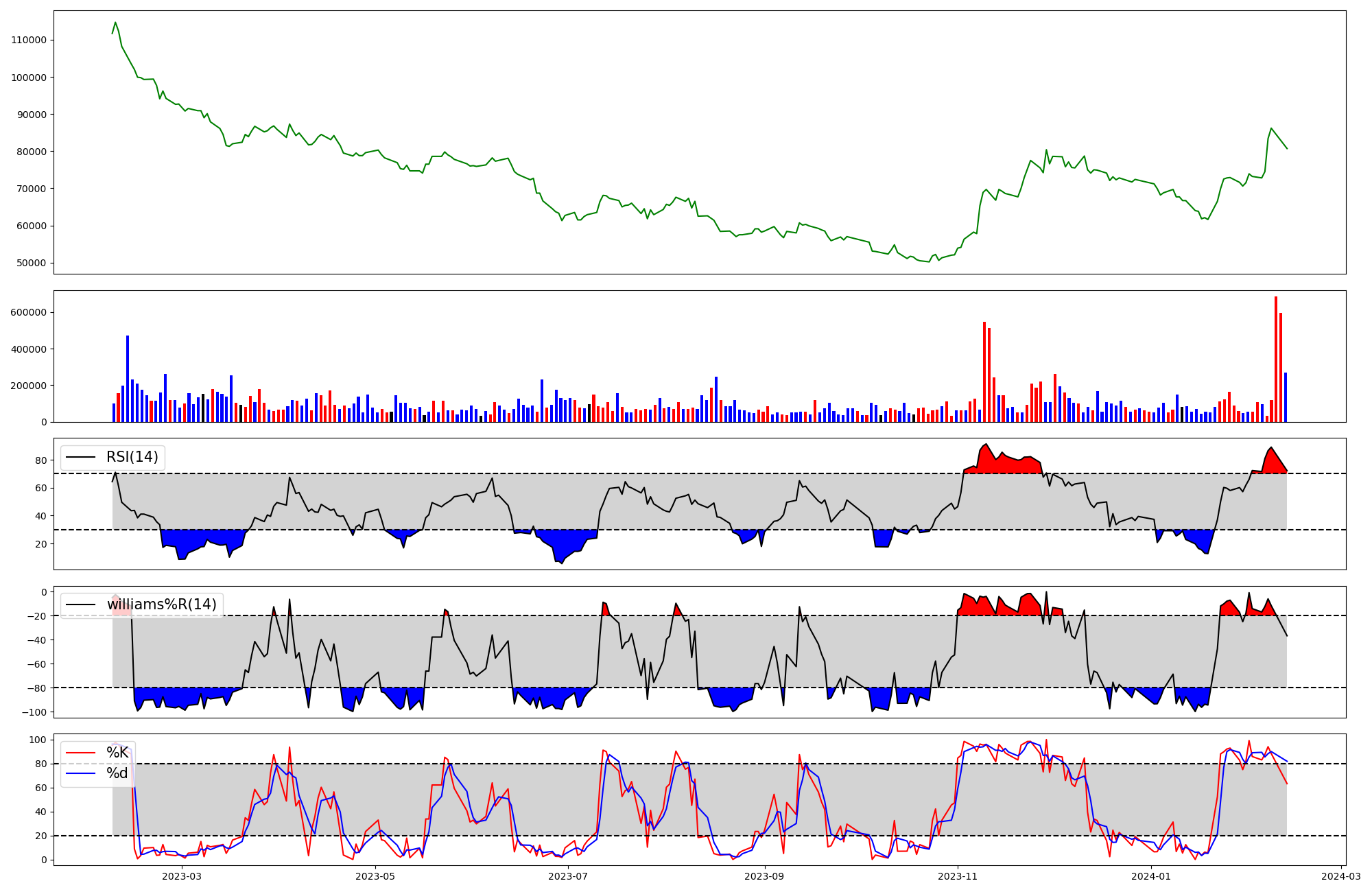Click the RSI(14) legend label
This screenshot has width=1372, height=892.
click(132, 457)
